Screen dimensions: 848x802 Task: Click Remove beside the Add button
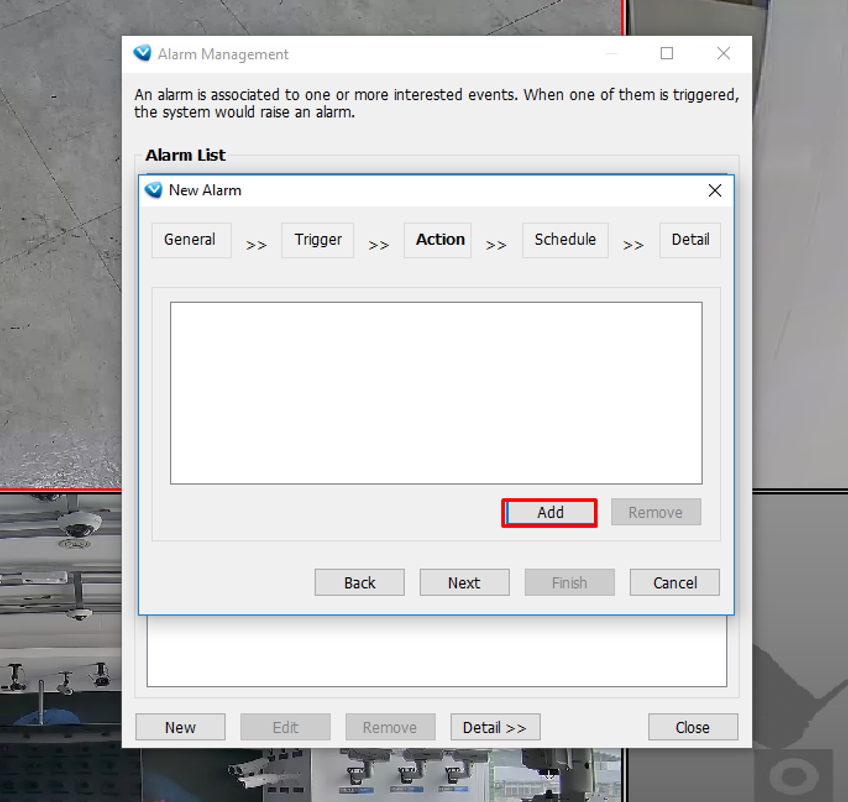655,512
